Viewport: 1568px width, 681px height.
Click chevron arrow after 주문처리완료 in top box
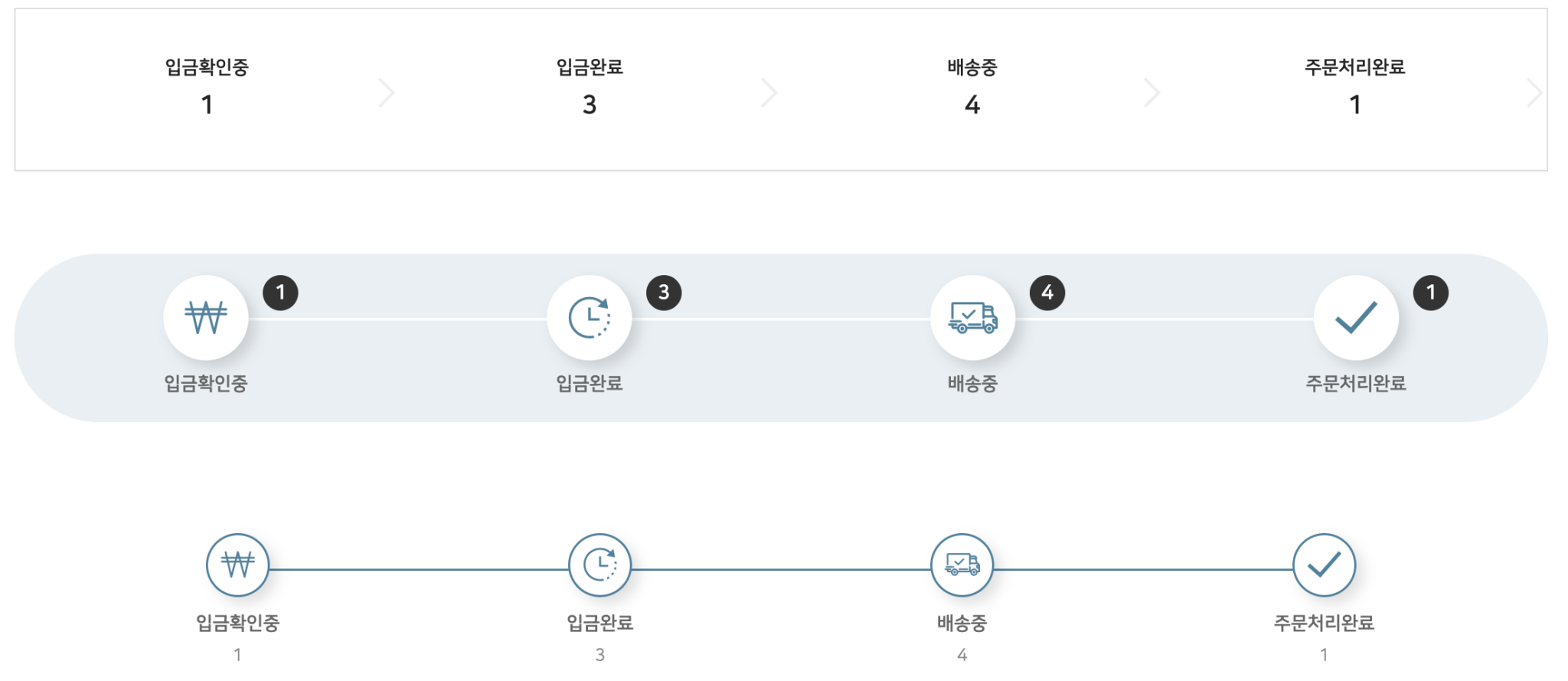tap(1534, 93)
